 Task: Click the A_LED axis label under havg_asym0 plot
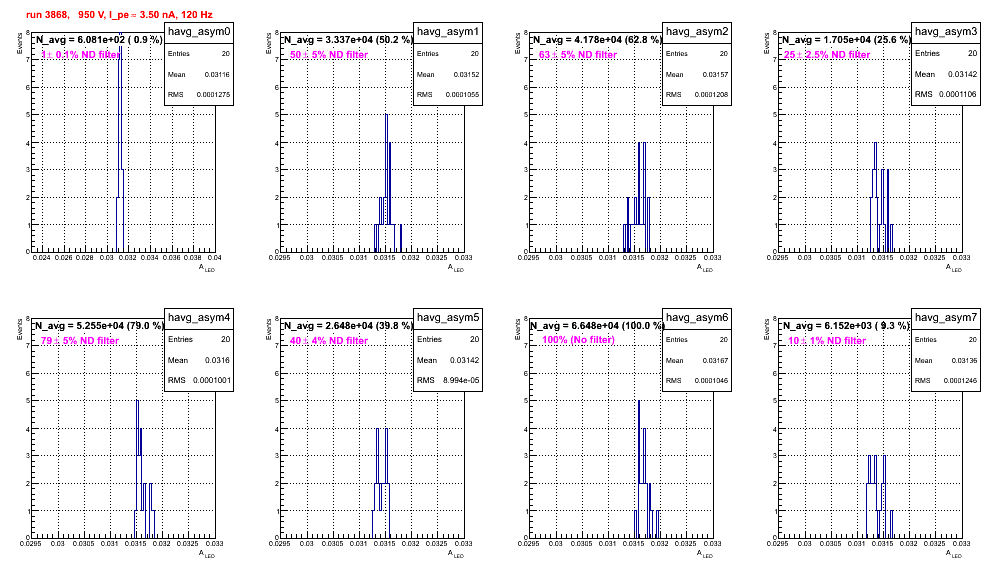tap(207, 268)
